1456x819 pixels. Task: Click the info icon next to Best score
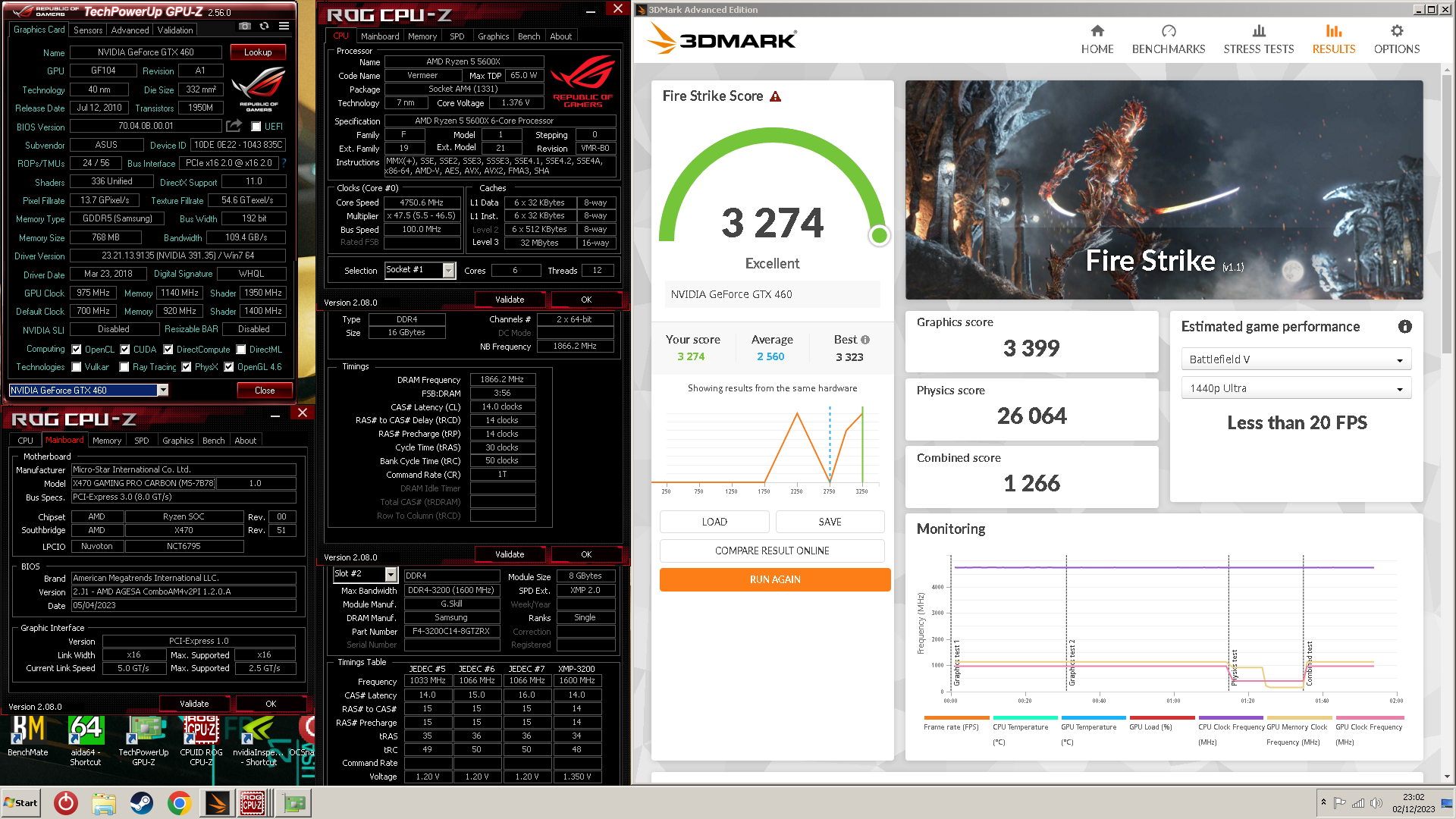point(865,340)
